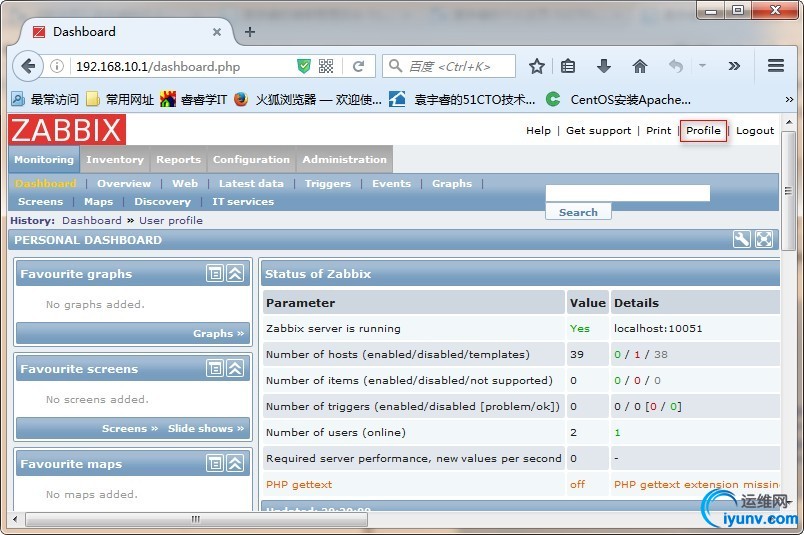Open dropdown arrow next to undo icon
804x535 pixels.
point(702,66)
